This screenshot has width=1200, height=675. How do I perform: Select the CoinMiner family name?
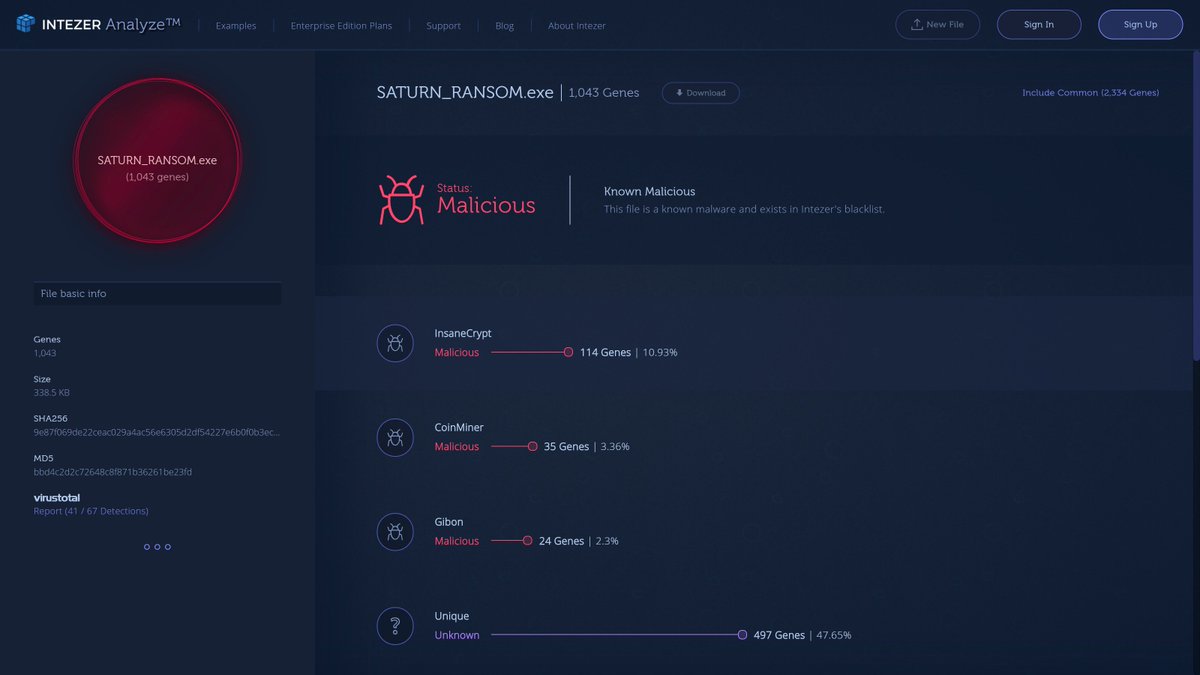click(x=459, y=427)
